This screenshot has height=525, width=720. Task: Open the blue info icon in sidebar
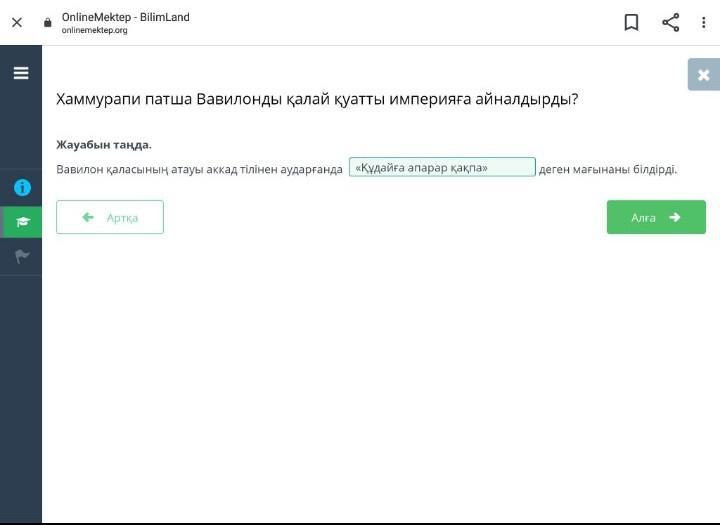coord(22,187)
